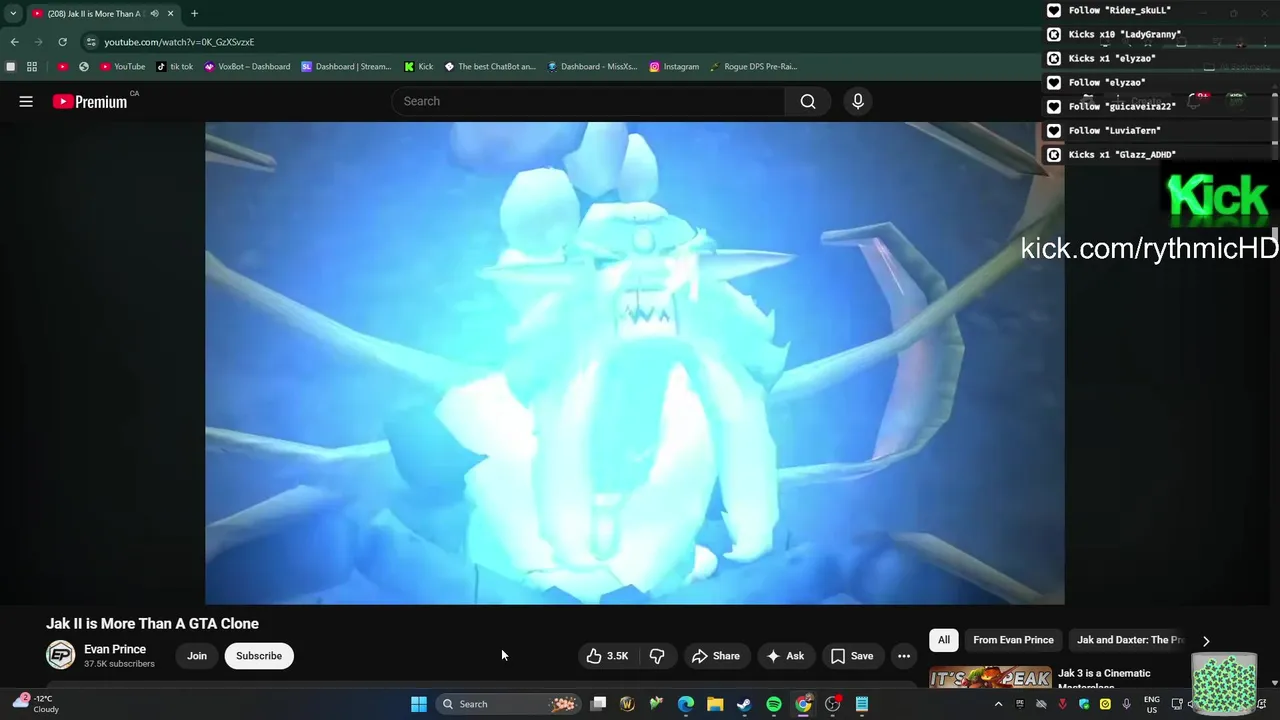Show hidden system tray icons chevron
Image resolution: width=1280 pixels, height=720 pixels.
pos(997,704)
